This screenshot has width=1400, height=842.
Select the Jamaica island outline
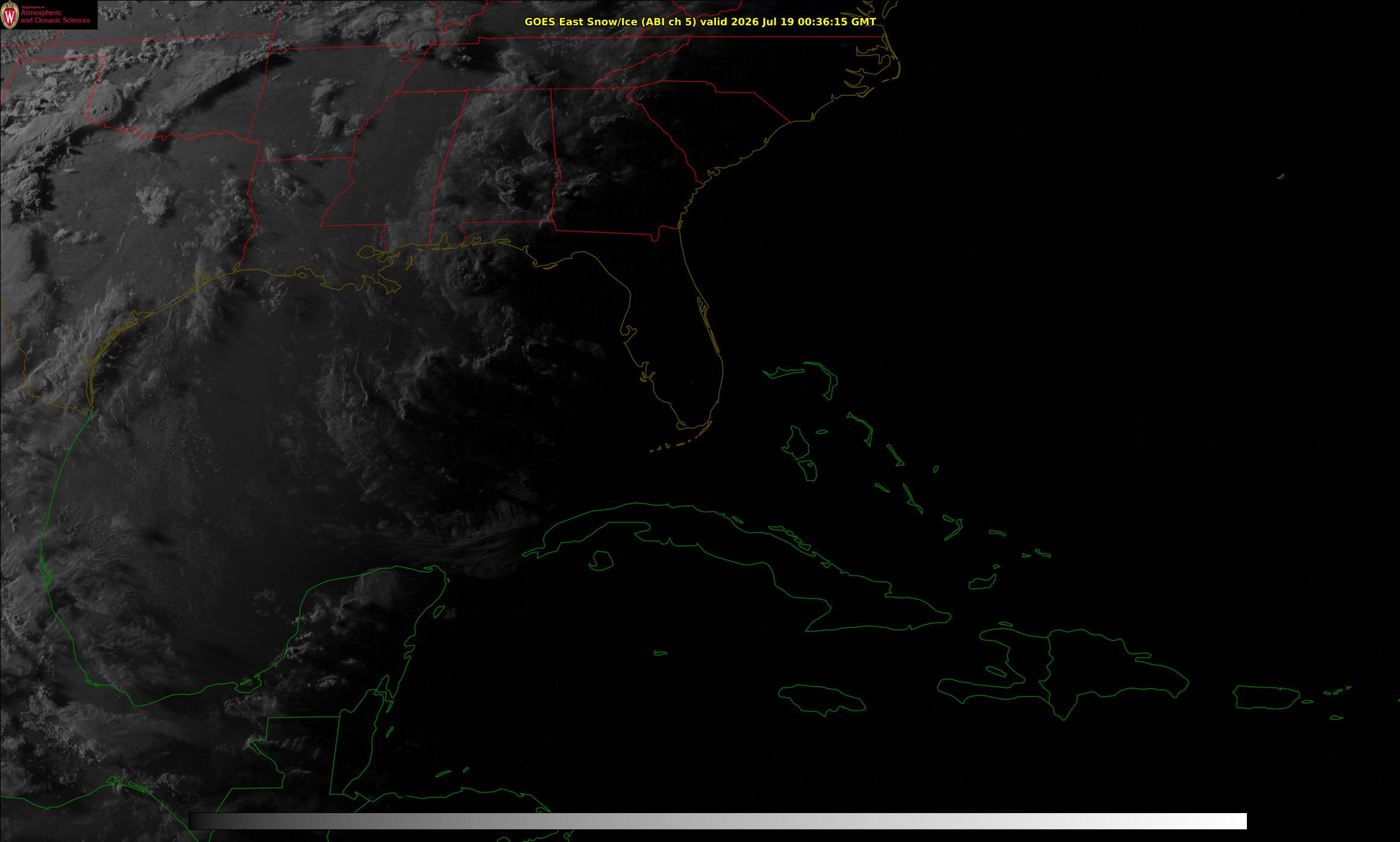pyautogui.click(x=823, y=698)
